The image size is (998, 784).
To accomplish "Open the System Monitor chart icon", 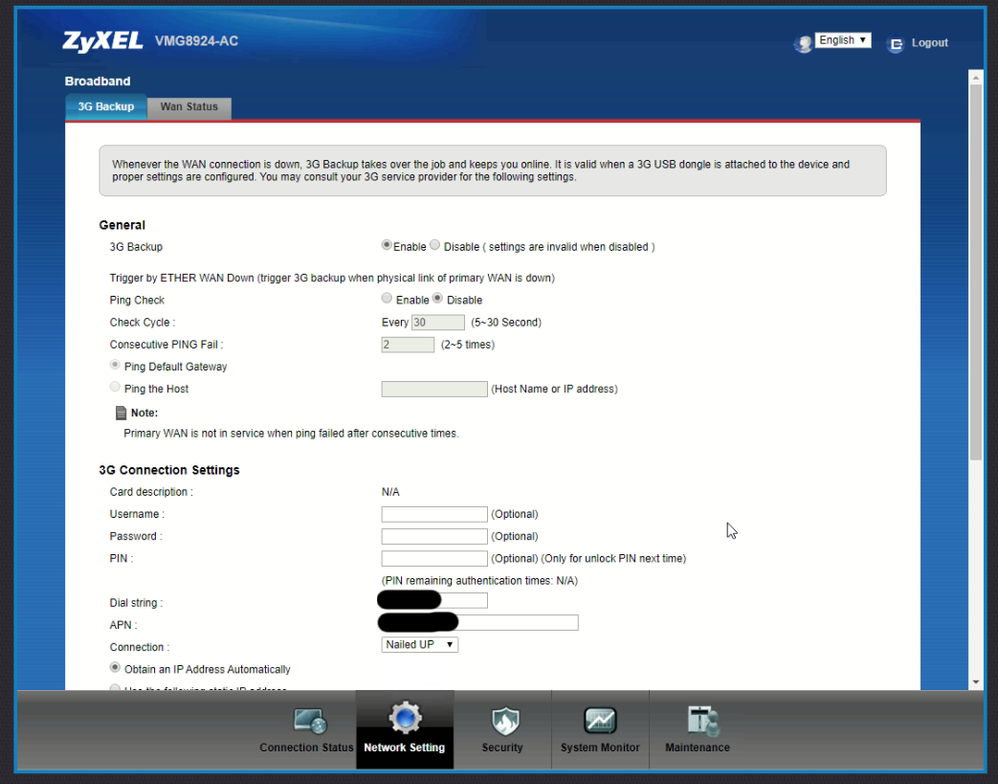I will [x=600, y=720].
